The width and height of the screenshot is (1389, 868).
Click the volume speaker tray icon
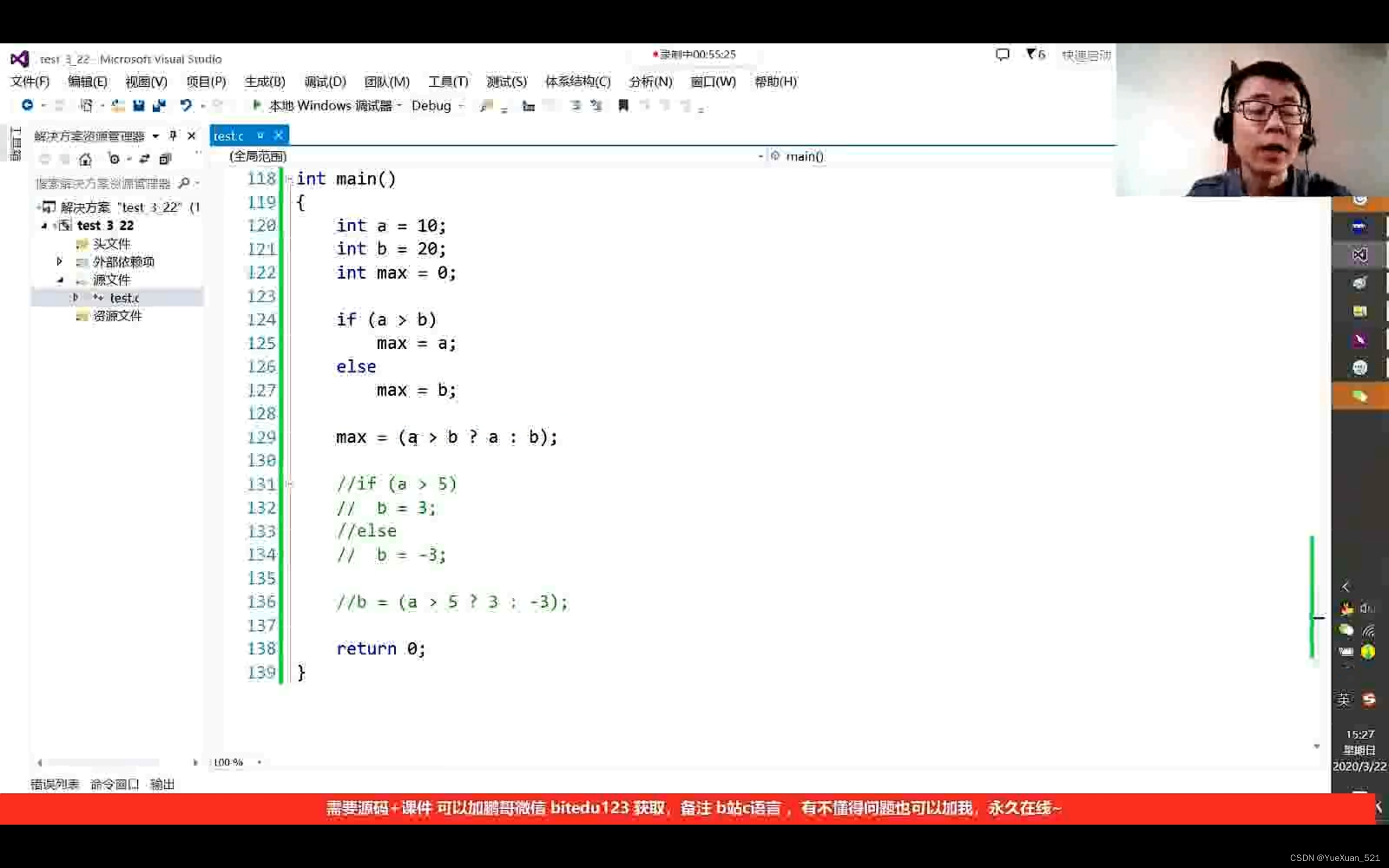[1368, 608]
